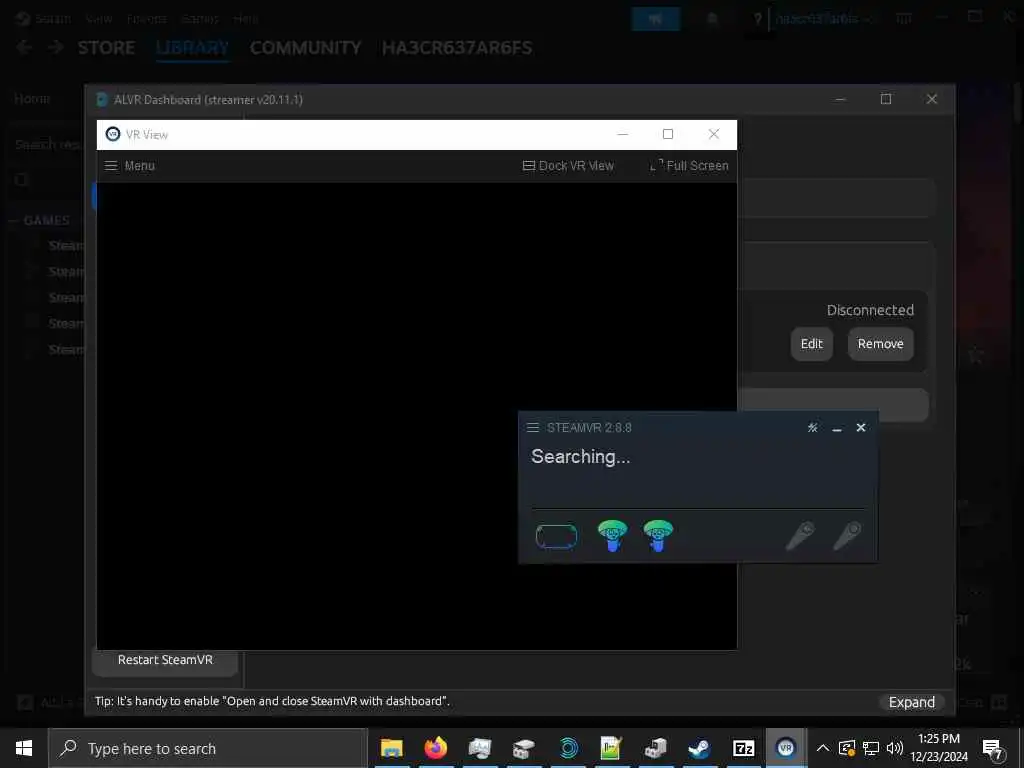Click the ALVR Dashboard title bar icon
This screenshot has height=768, width=1024.
[x=102, y=99]
